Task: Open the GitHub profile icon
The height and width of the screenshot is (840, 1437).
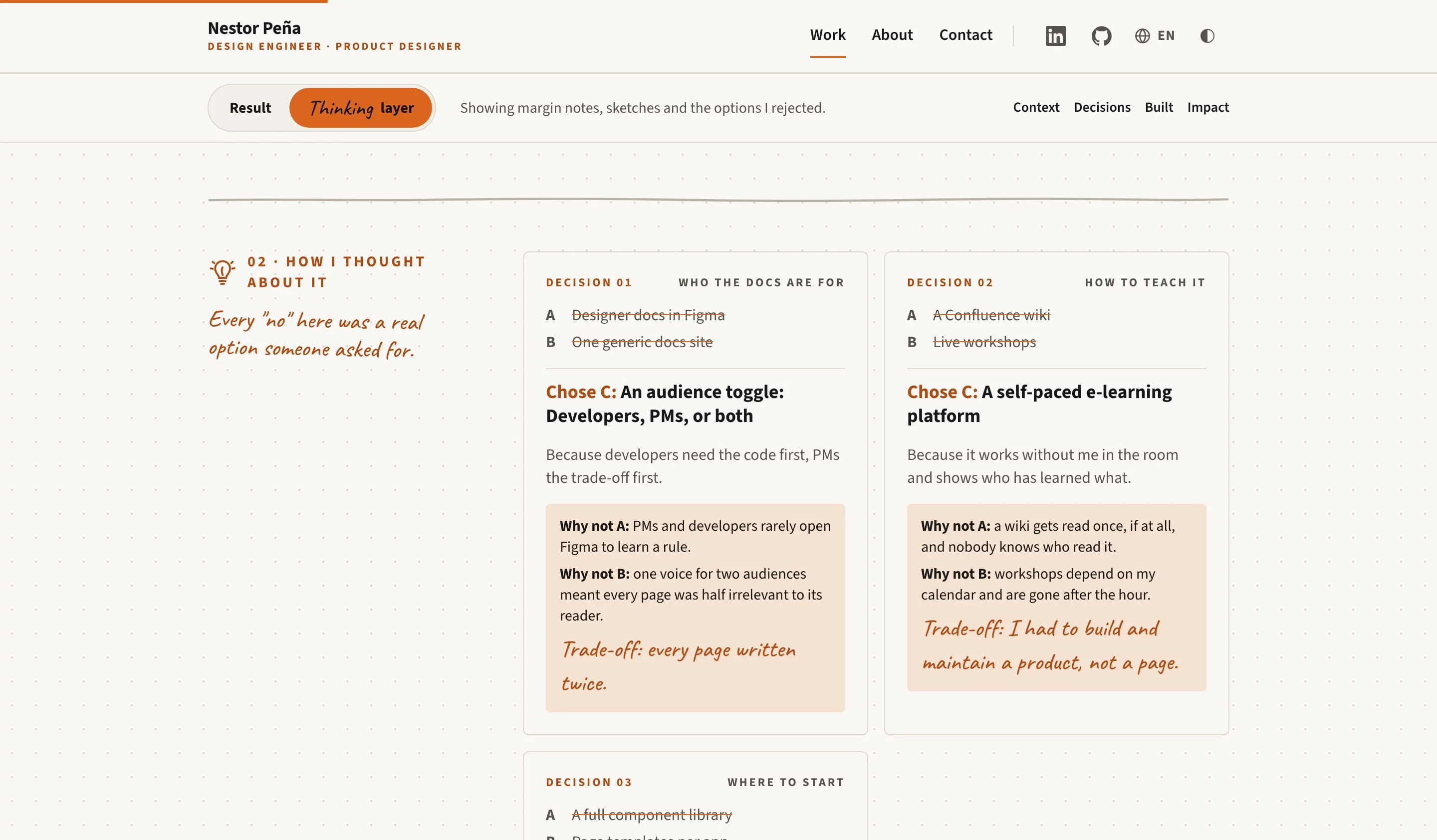Action: pyautogui.click(x=1101, y=36)
